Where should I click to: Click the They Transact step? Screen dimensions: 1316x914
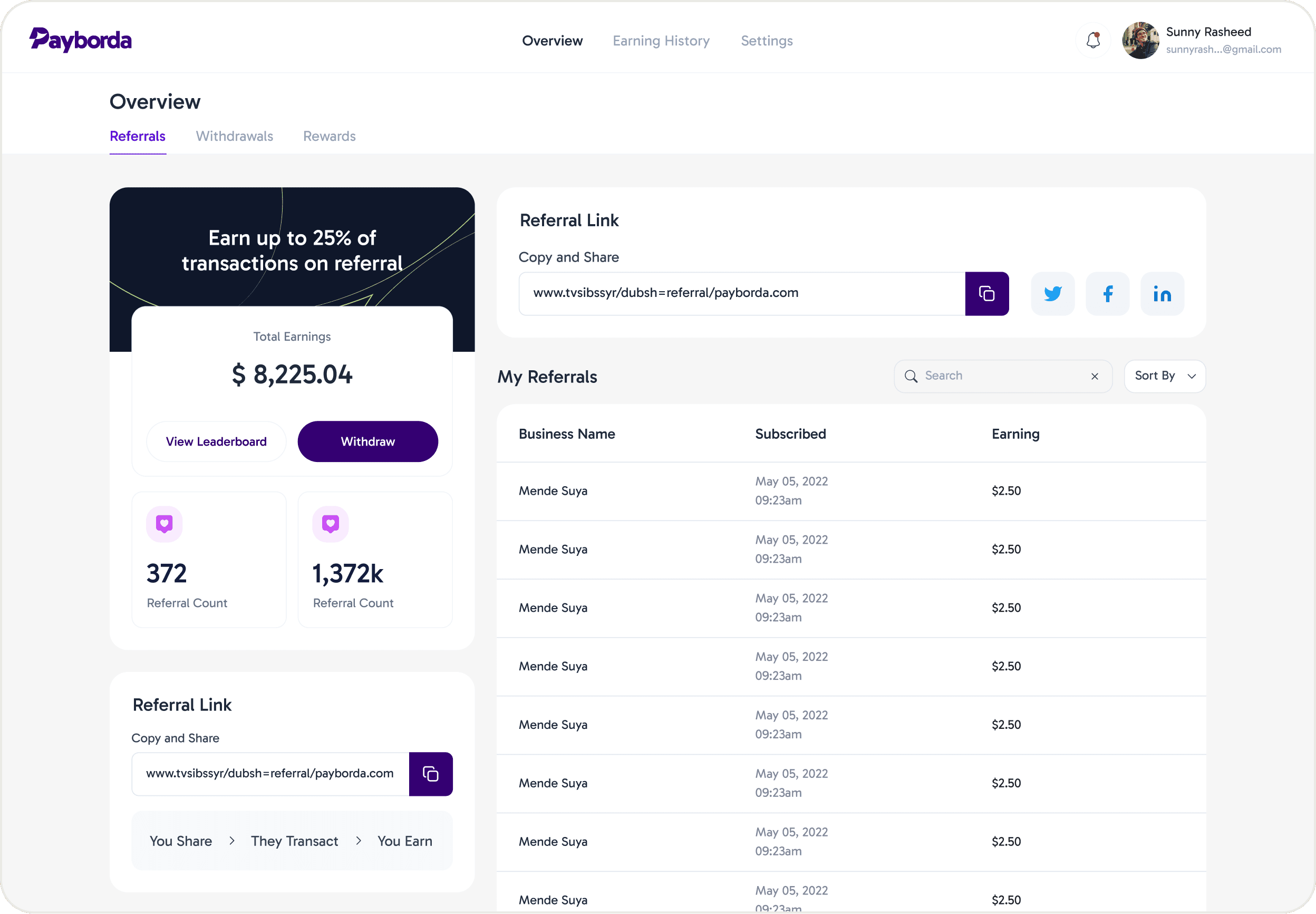coord(294,841)
